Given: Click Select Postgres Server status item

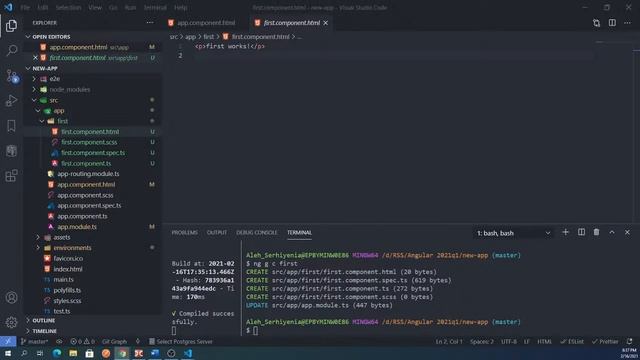Looking at the screenshot, I should pos(180,341).
